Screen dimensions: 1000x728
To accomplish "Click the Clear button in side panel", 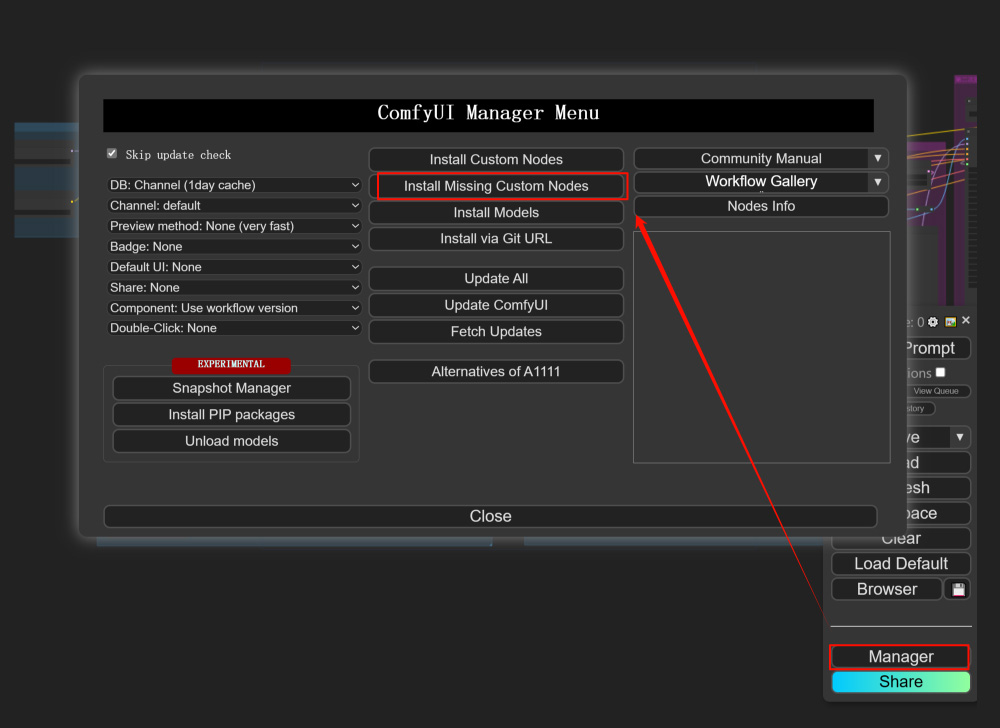I will [901, 539].
